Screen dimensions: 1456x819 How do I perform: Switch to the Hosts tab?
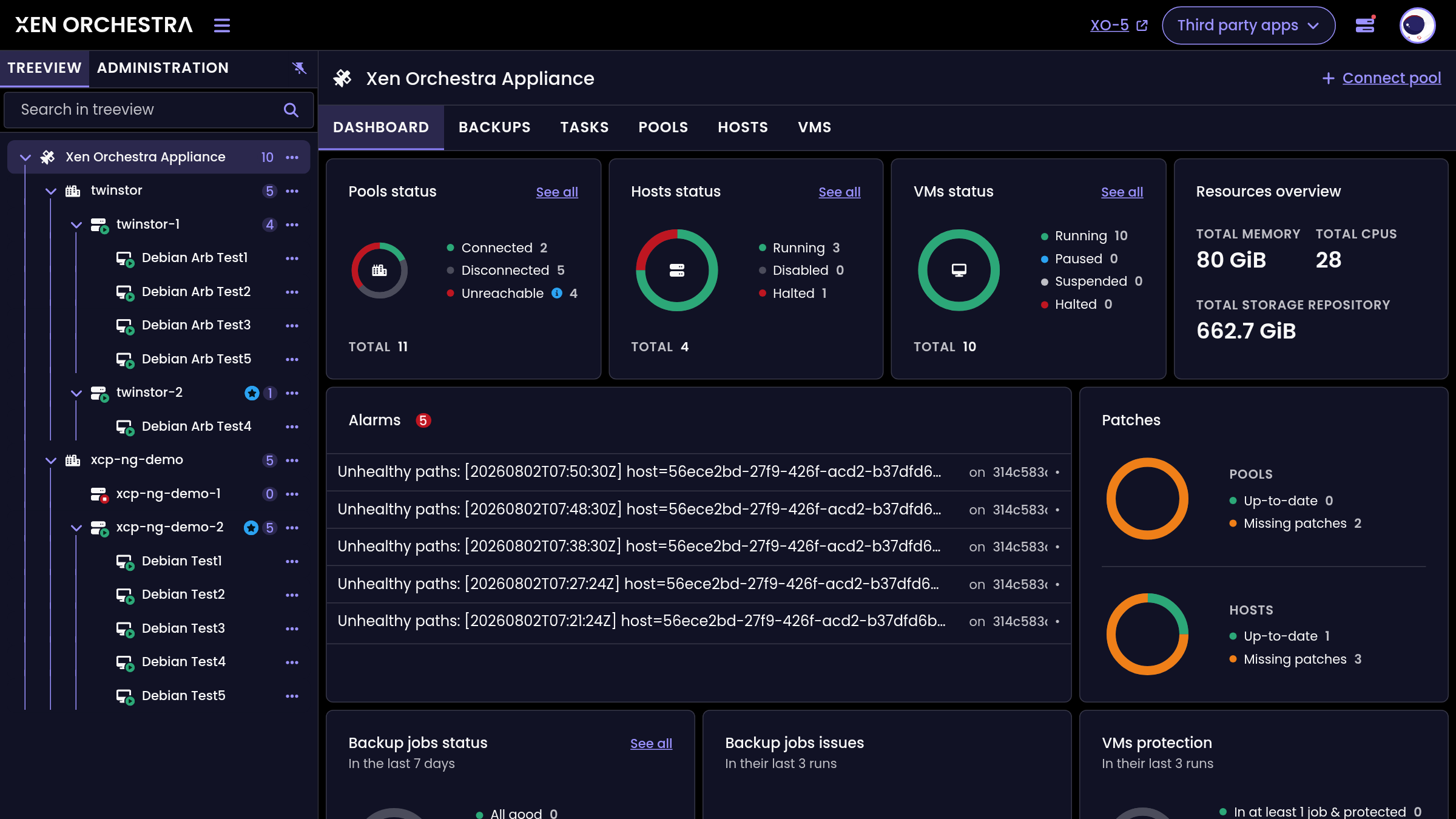743,127
